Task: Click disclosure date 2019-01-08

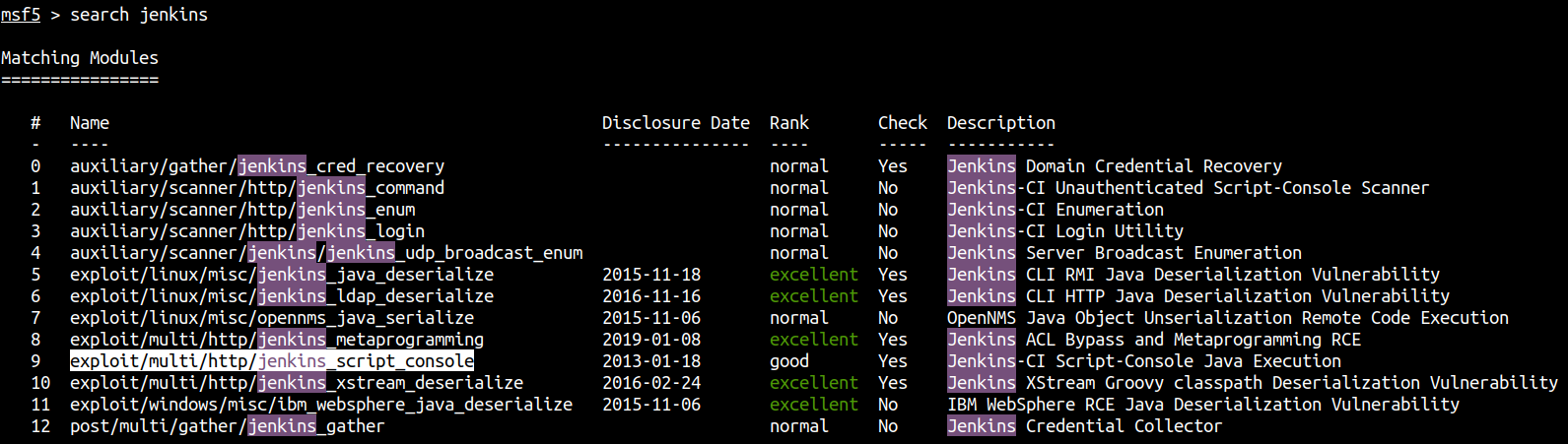Action: (x=651, y=340)
